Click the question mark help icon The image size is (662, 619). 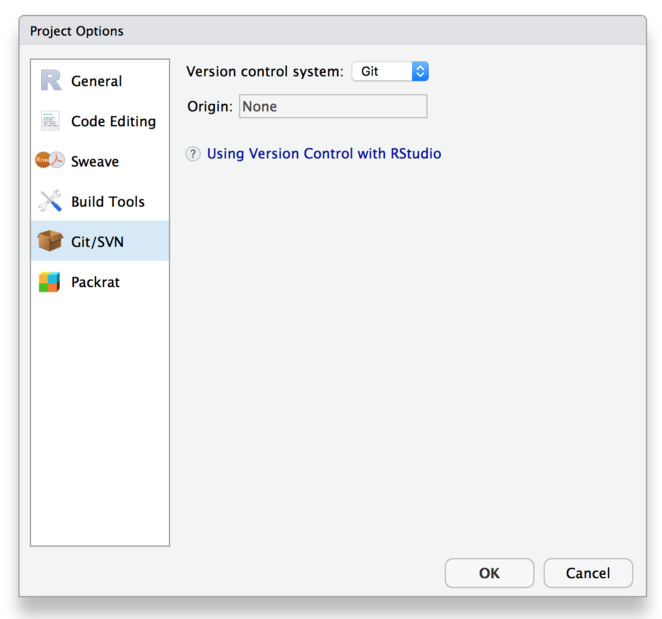click(x=193, y=154)
